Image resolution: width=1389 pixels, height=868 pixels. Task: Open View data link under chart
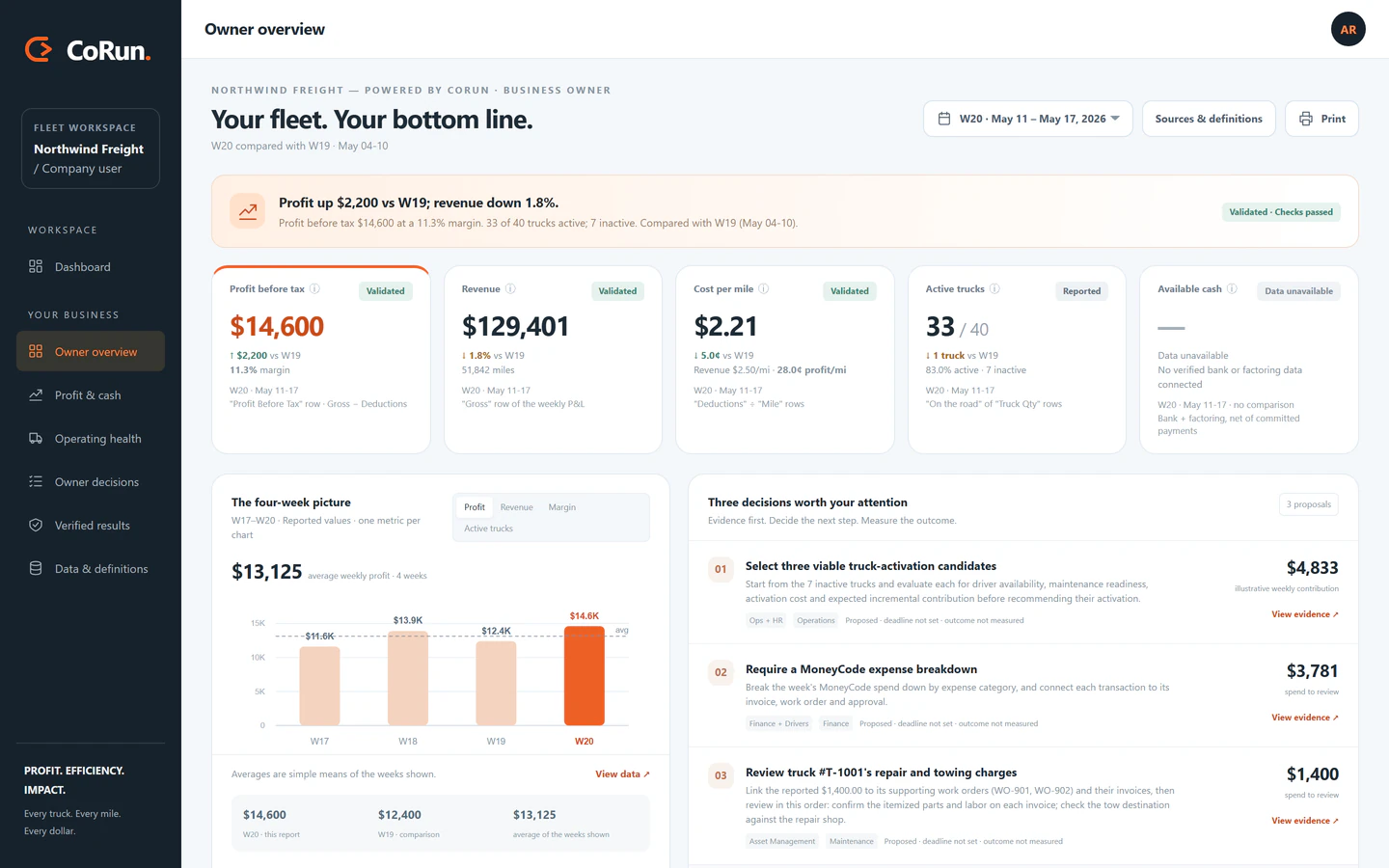622,773
